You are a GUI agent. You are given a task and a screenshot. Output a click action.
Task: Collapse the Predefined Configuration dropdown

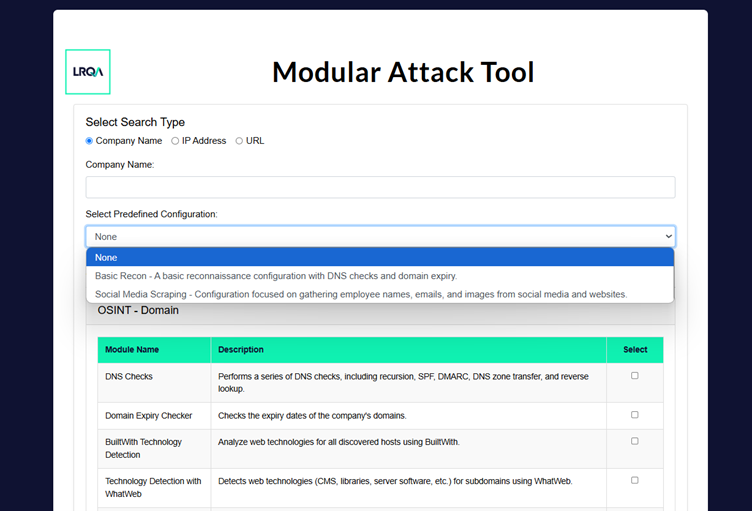click(380, 236)
